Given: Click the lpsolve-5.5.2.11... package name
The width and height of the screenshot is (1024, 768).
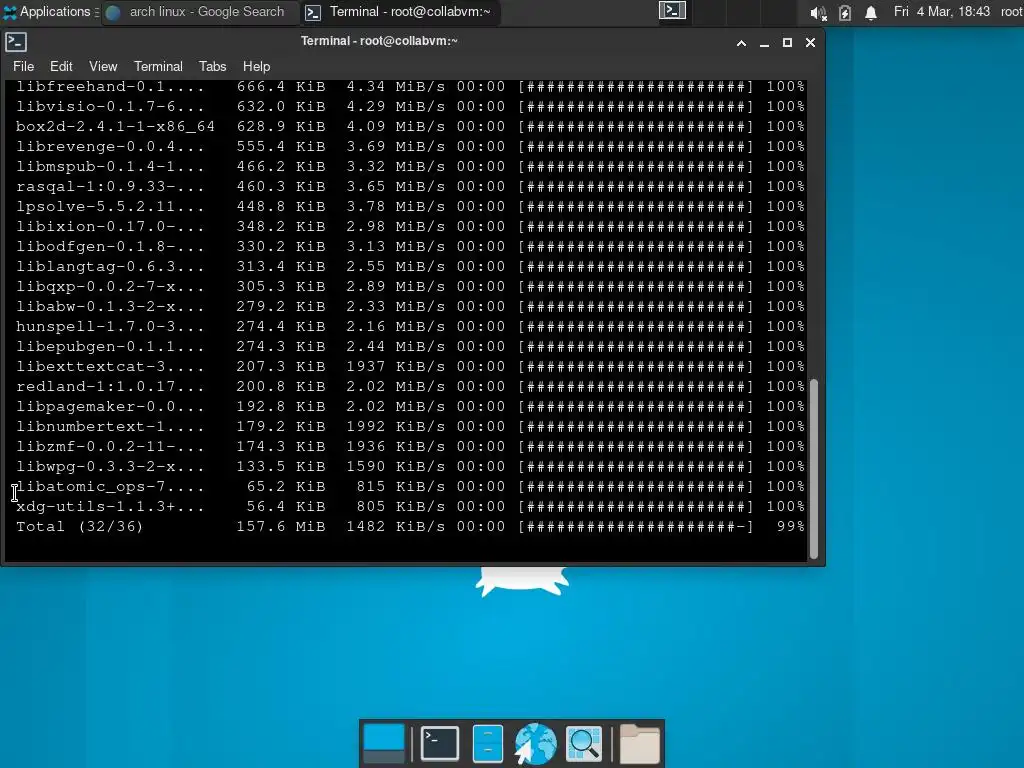Looking at the screenshot, I should pyautogui.click(x=110, y=206).
